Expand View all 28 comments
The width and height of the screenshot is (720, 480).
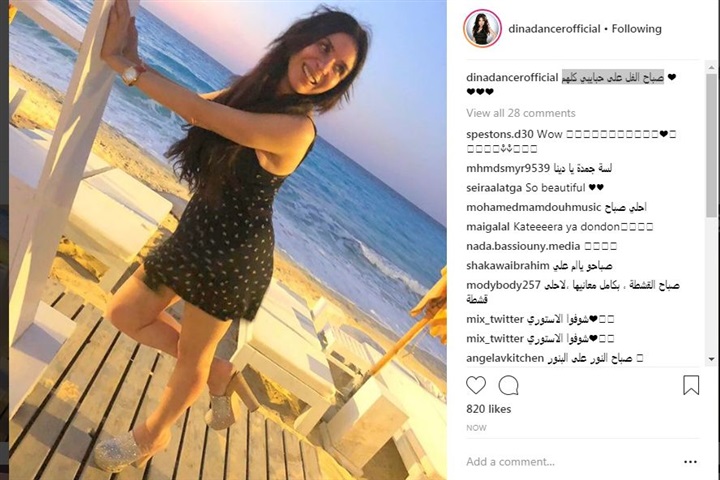point(521,113)
